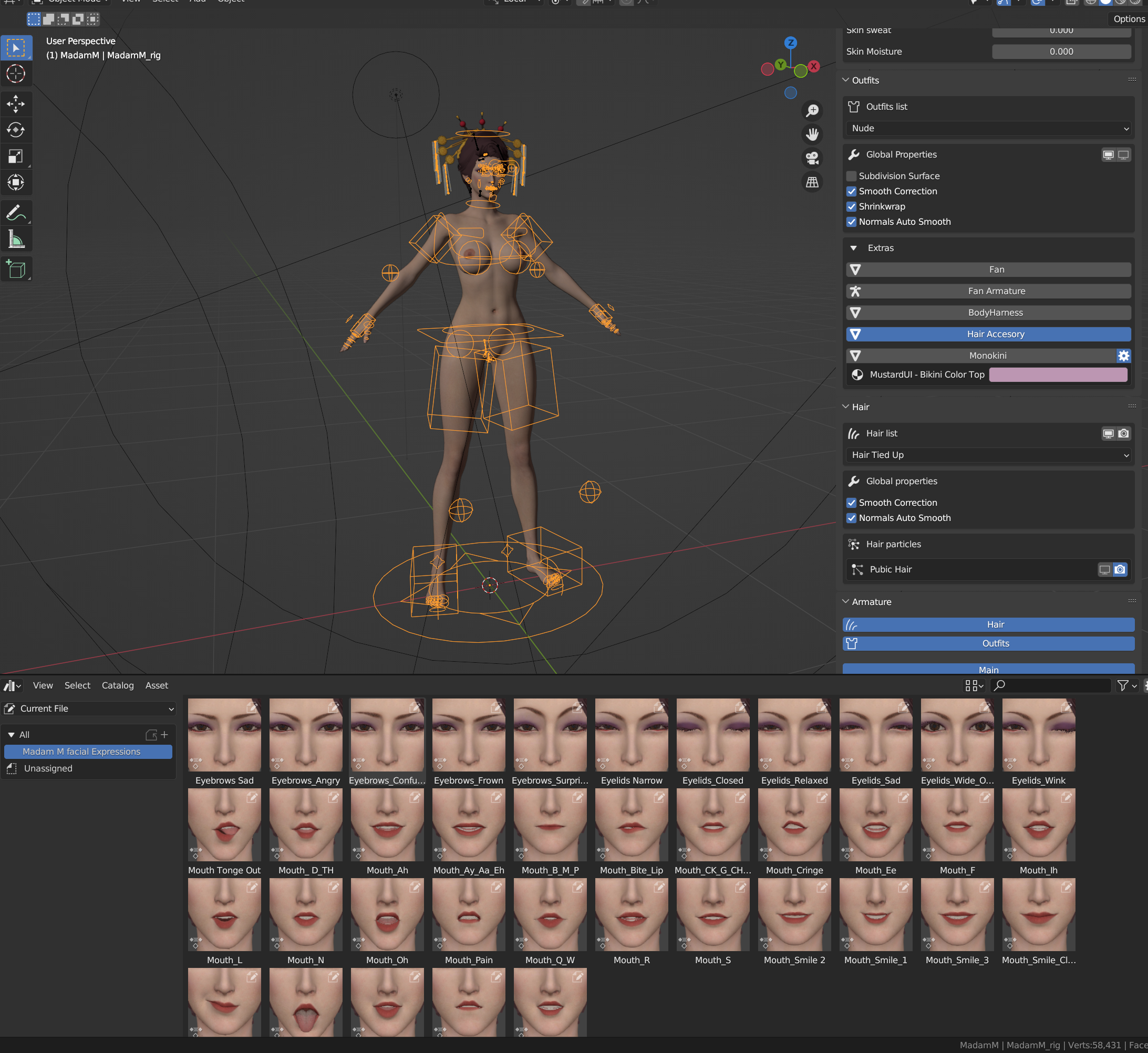1148x1053 pixels.
Task: Open the Outfits list Nude dropdown
Action: (988, 128)
